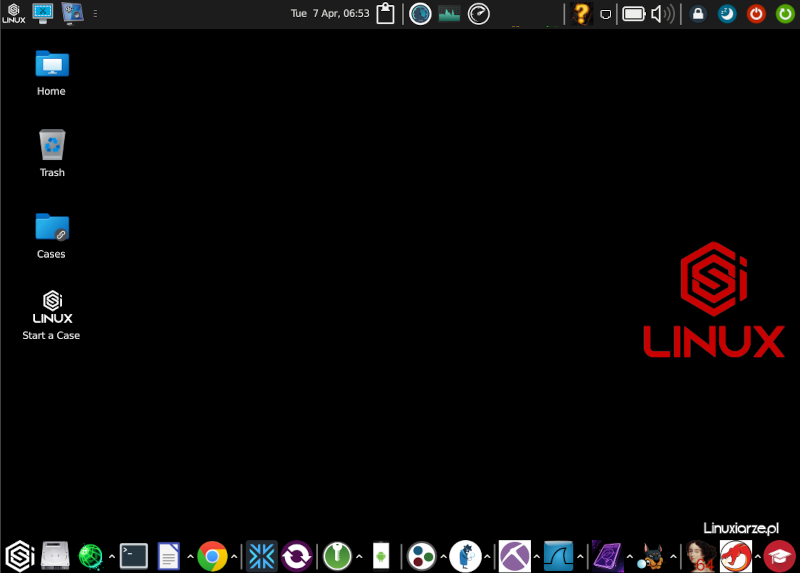Open the portrait icon marked 64
Viewport: 800px width, 573px height.
701,556
